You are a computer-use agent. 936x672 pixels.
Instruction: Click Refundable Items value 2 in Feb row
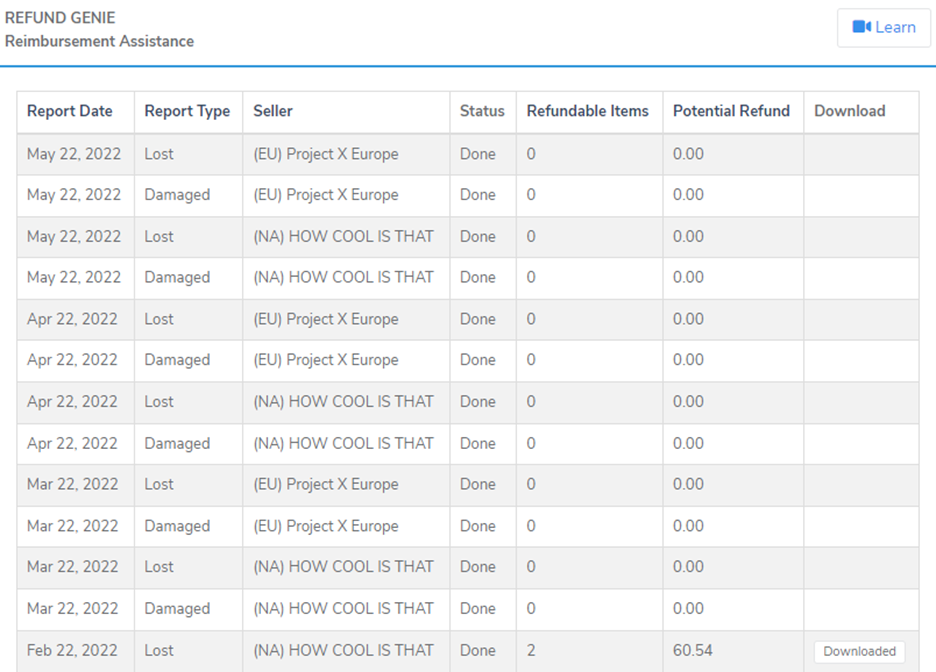pos(531,650)
